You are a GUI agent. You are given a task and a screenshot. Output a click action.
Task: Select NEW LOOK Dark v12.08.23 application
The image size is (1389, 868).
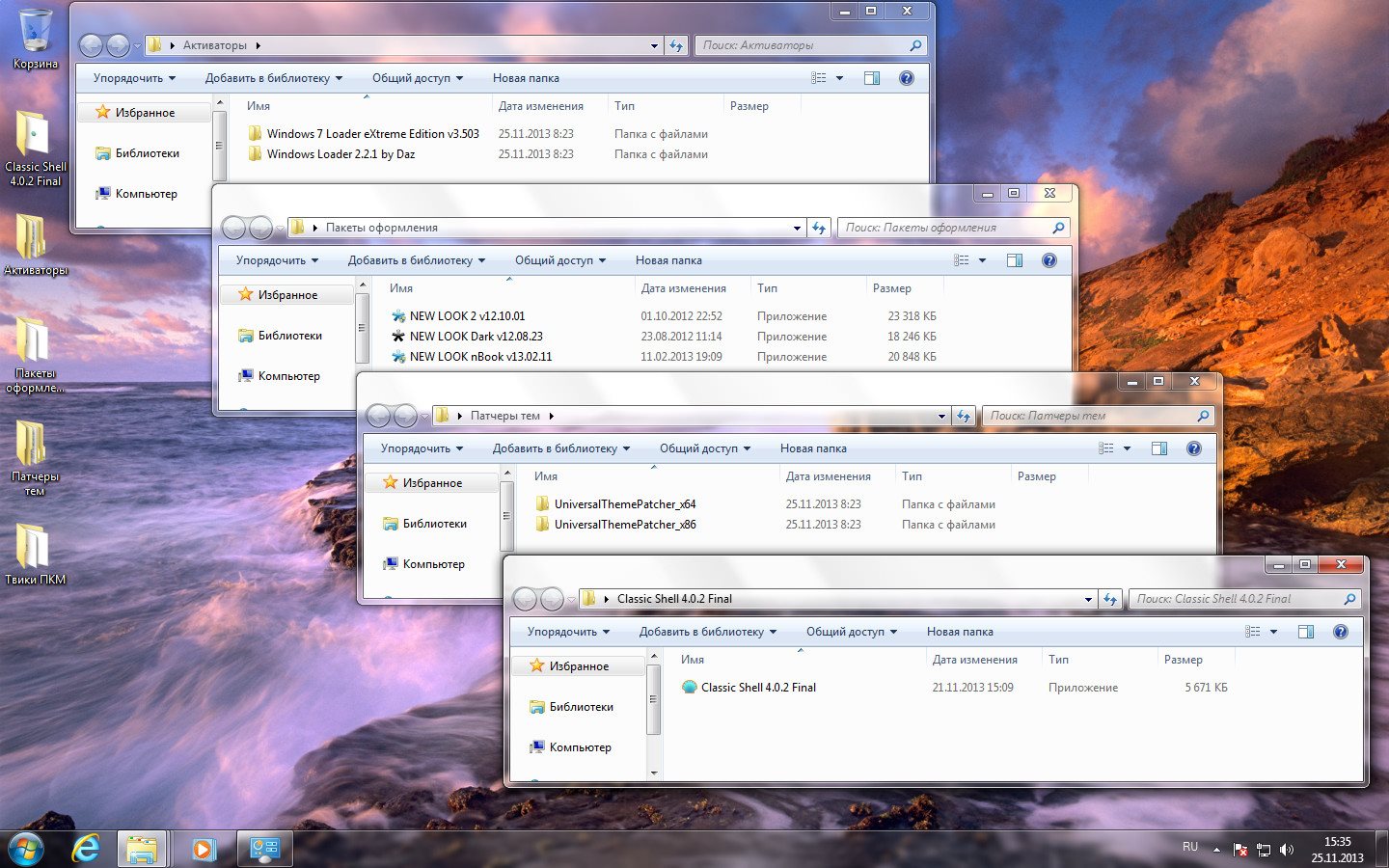point(466,337)
